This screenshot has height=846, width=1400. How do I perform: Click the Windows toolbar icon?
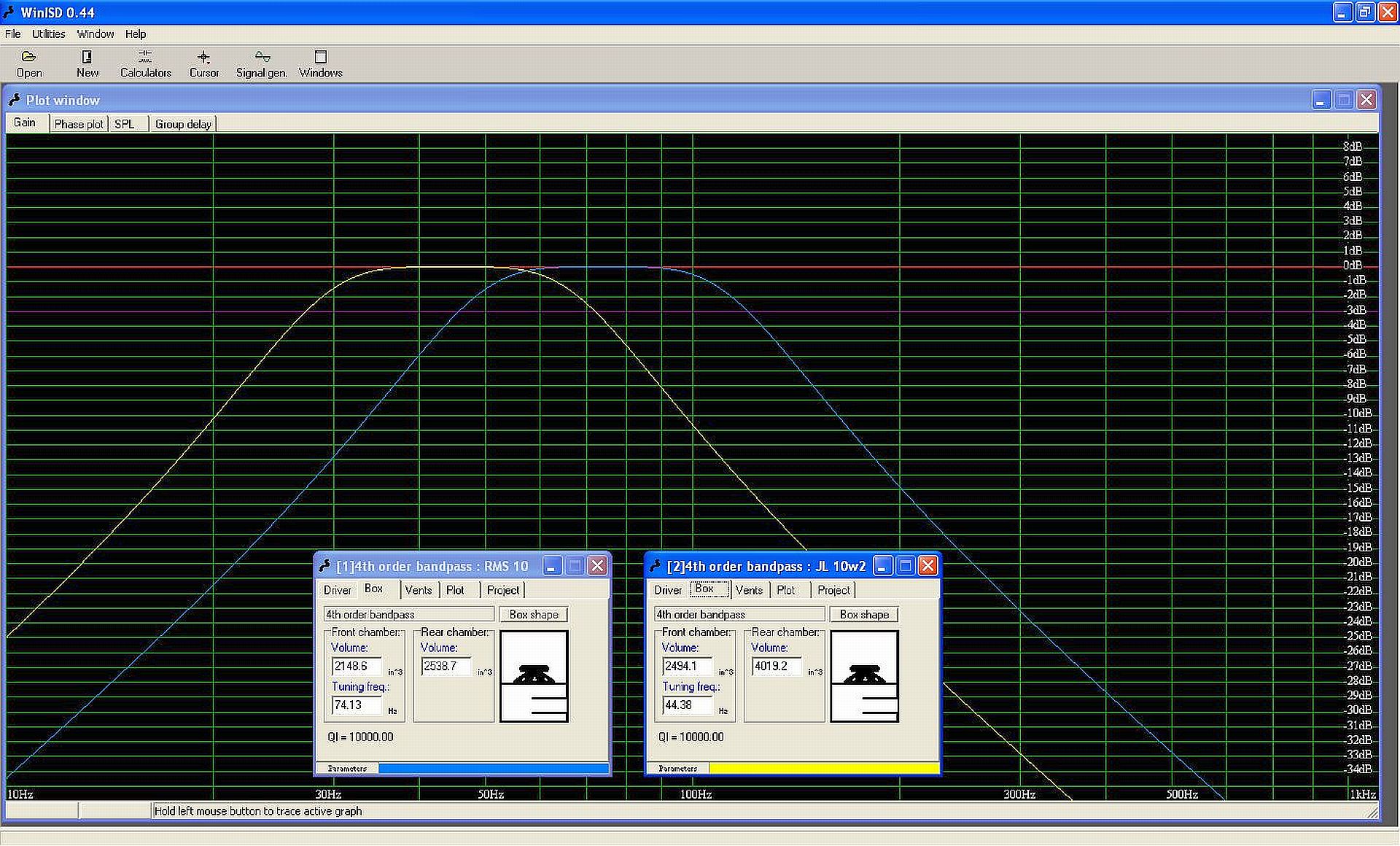[x=320, y=57]
